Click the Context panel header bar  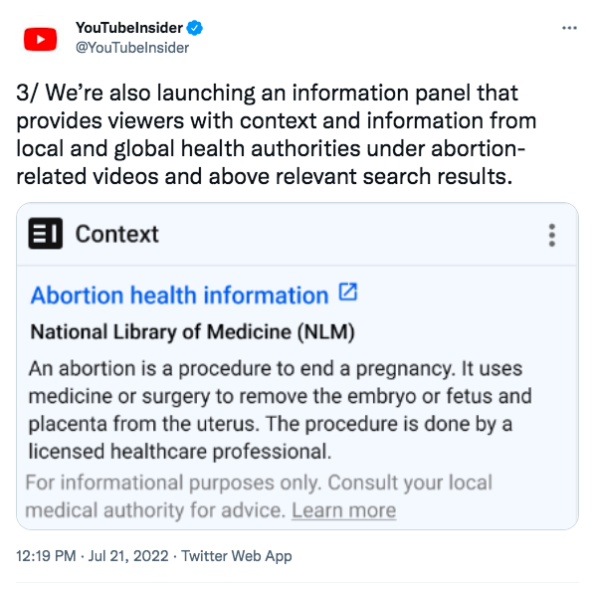point(298,234)
